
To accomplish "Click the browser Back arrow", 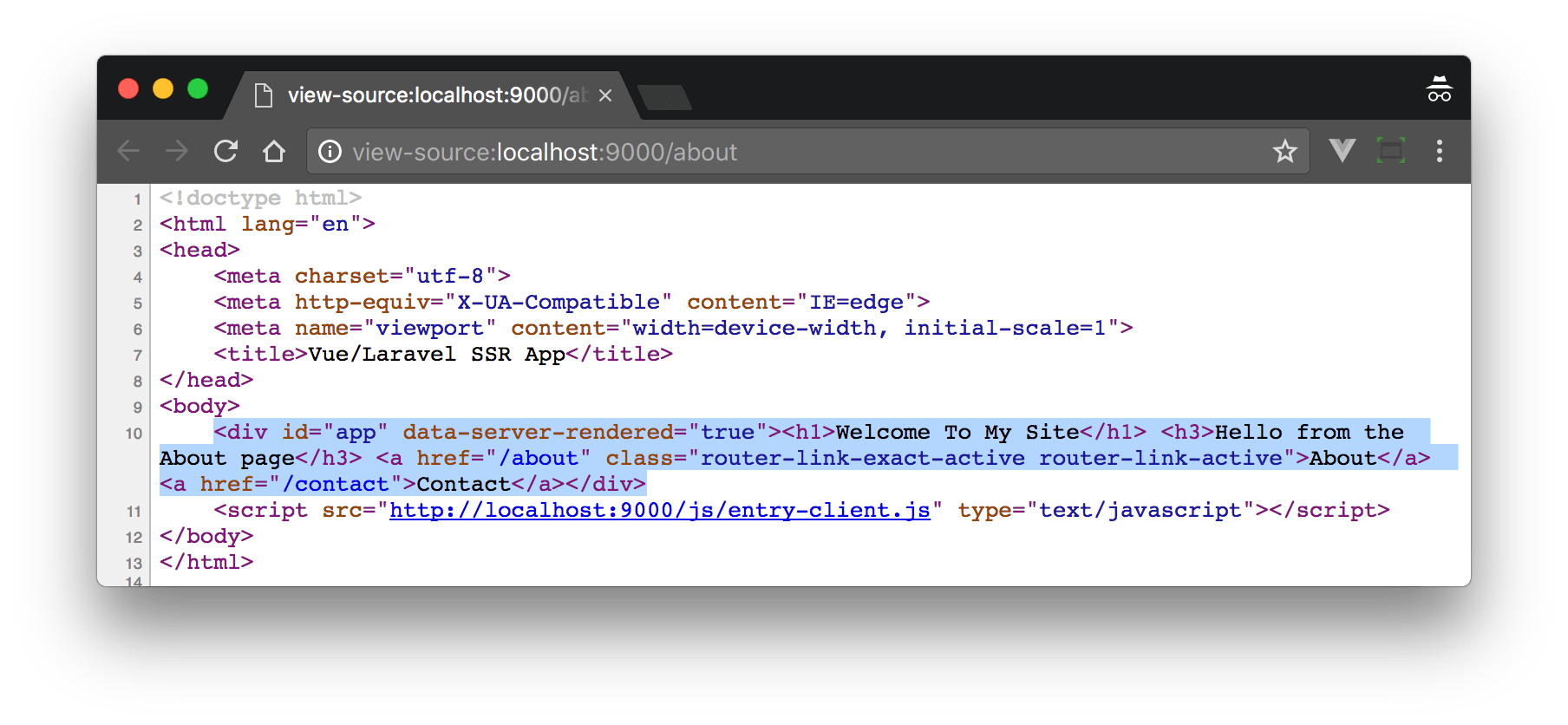I will [x=128, y=151].
